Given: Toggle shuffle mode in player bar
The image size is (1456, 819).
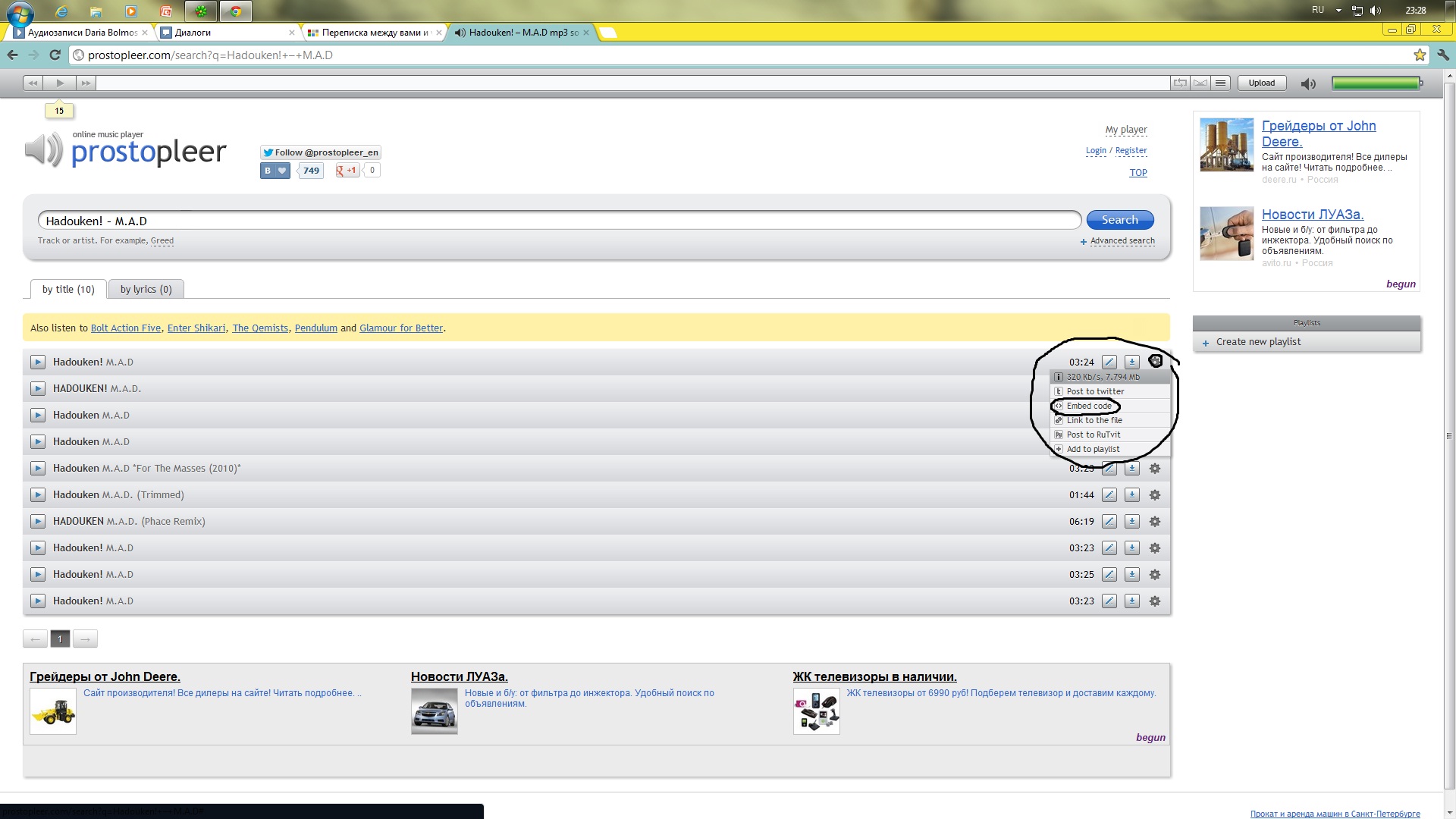Looking at the screenshot, I should pos(1200,83).
